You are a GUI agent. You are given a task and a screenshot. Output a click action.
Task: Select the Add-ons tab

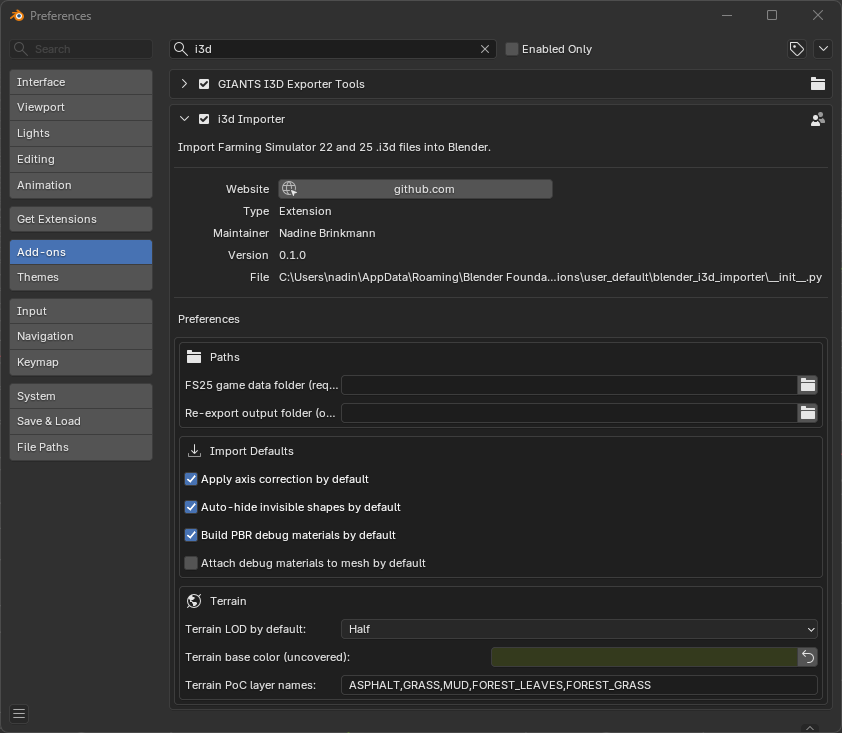[81, 252]
